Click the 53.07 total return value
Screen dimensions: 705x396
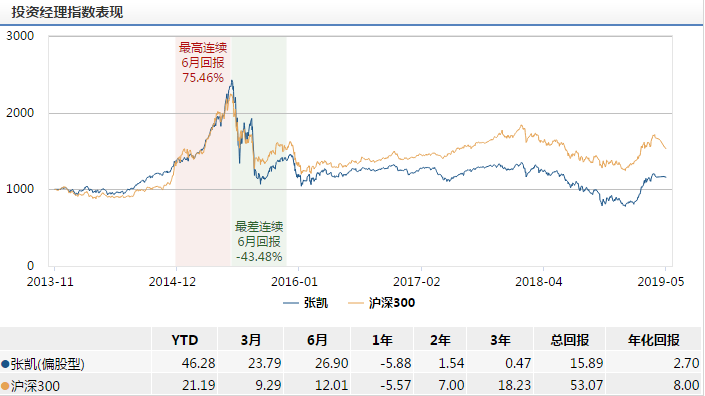tap(586, 385)
